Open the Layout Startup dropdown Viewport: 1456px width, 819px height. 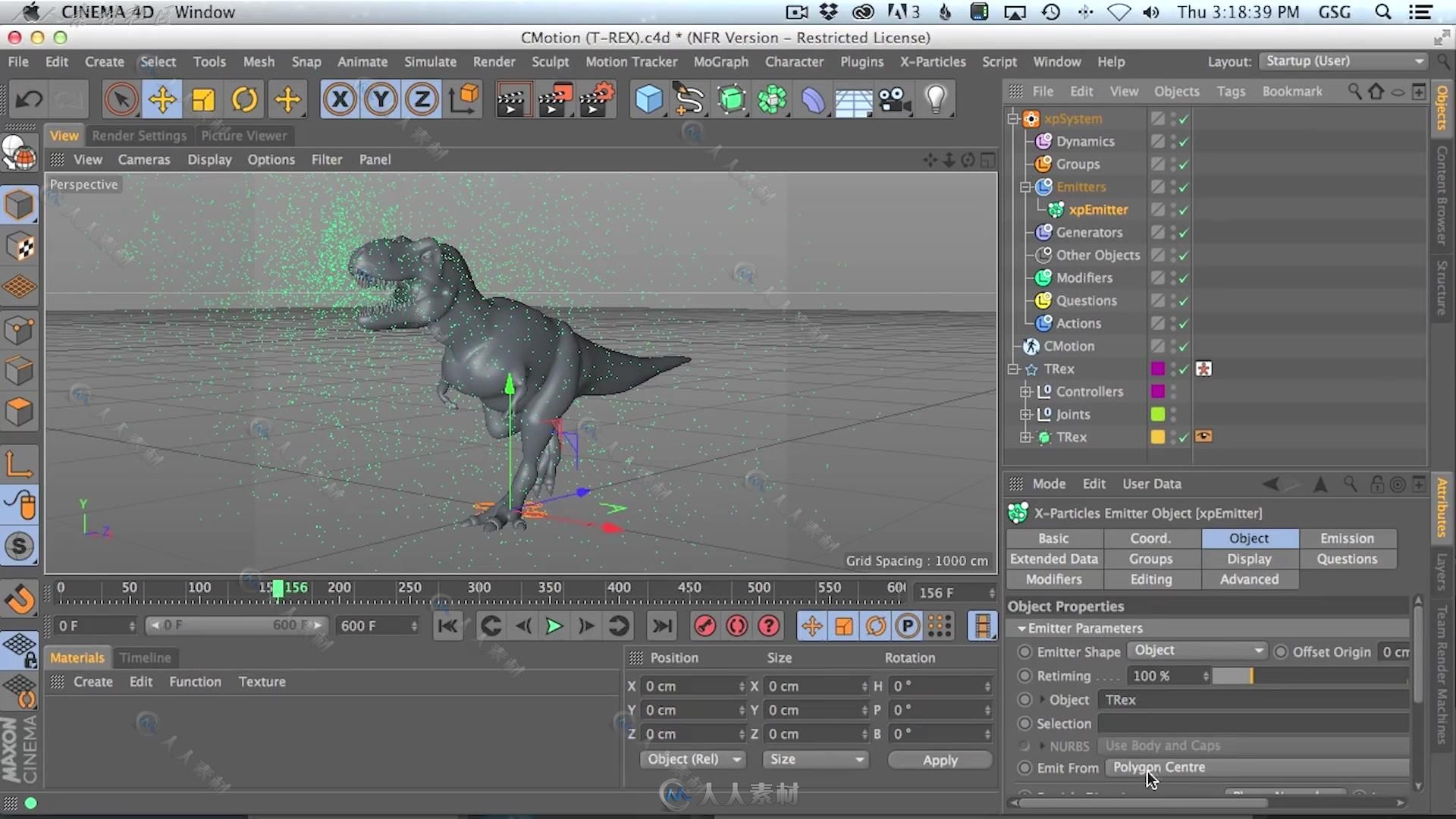(x=1343, y=61)
